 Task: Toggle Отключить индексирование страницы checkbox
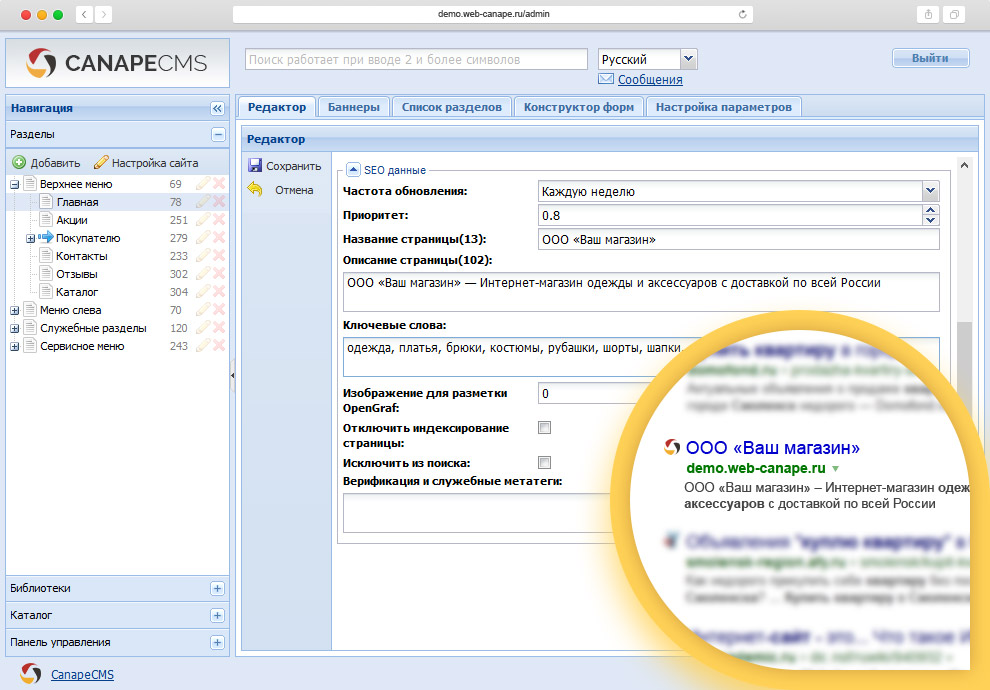544,427
